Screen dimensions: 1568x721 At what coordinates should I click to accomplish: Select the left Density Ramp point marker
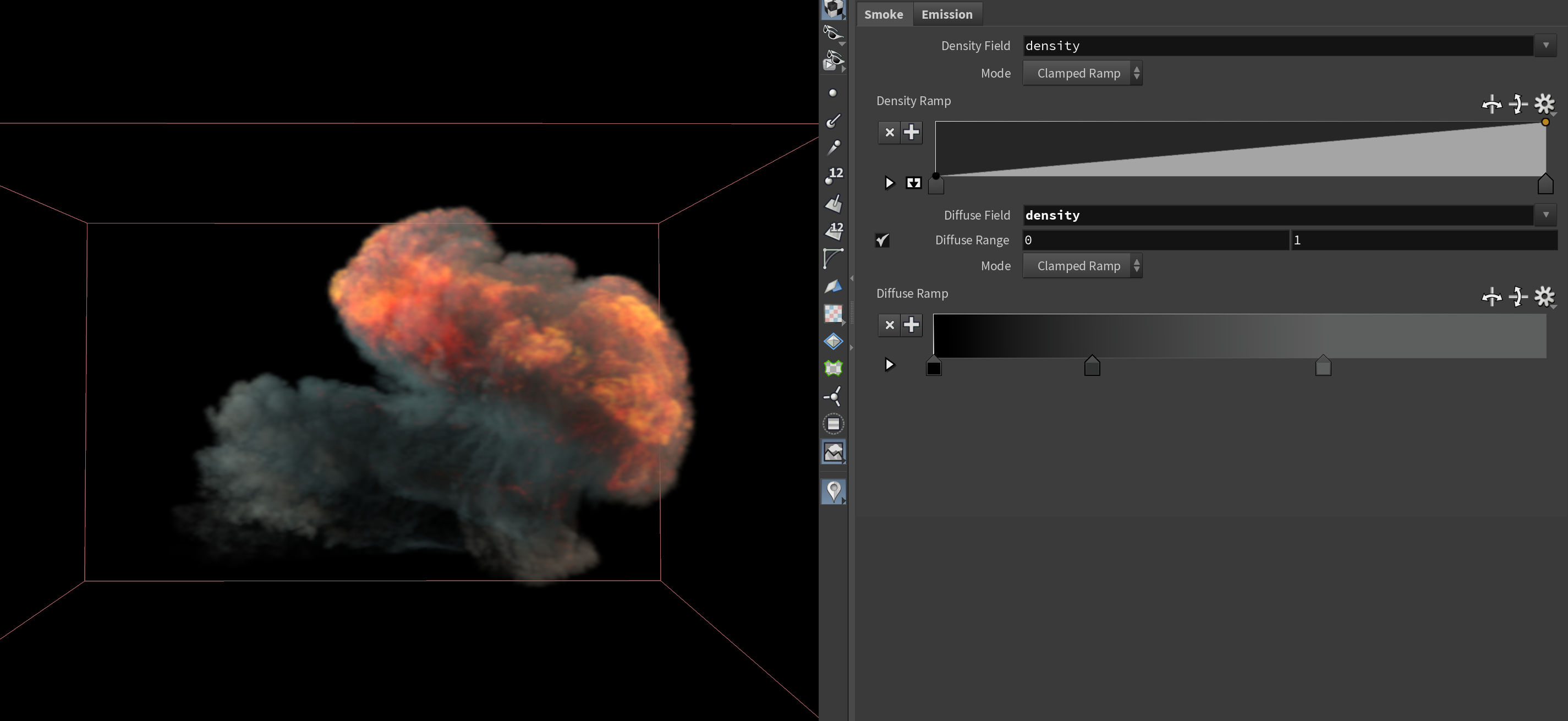pyautogui.click(x=935, y=184)
